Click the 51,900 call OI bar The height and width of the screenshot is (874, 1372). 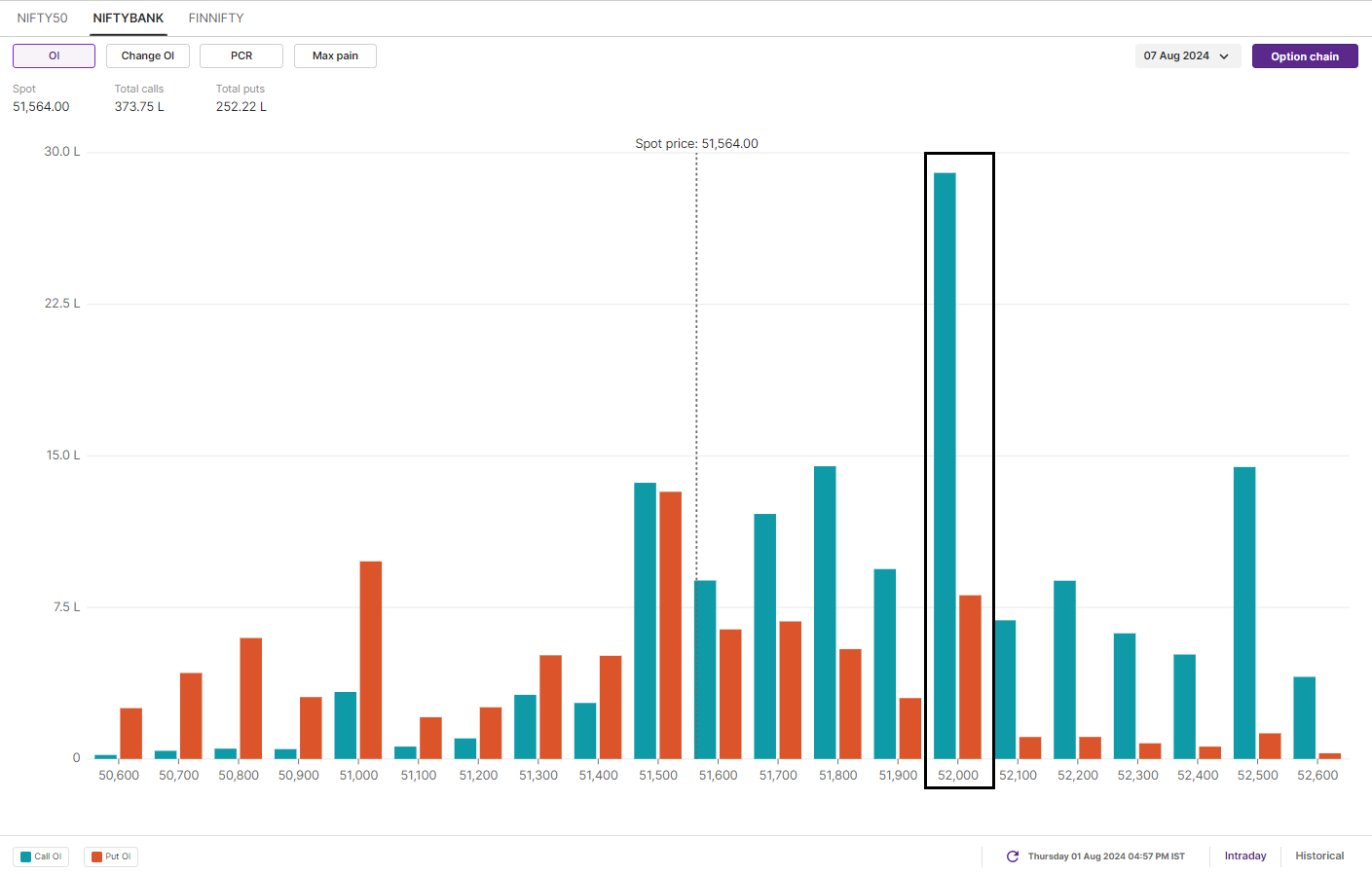tap(884, 664)
